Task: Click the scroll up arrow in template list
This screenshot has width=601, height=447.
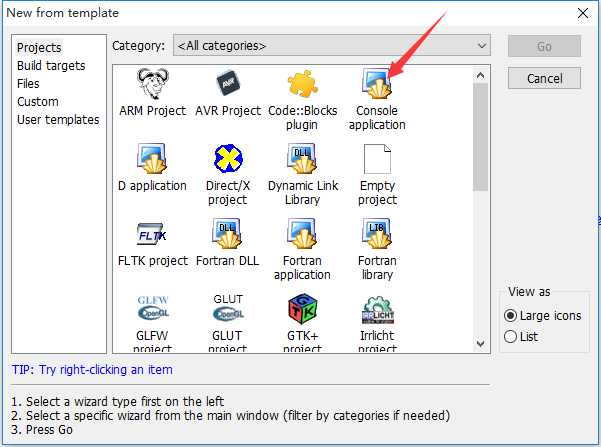Action: 480,76
